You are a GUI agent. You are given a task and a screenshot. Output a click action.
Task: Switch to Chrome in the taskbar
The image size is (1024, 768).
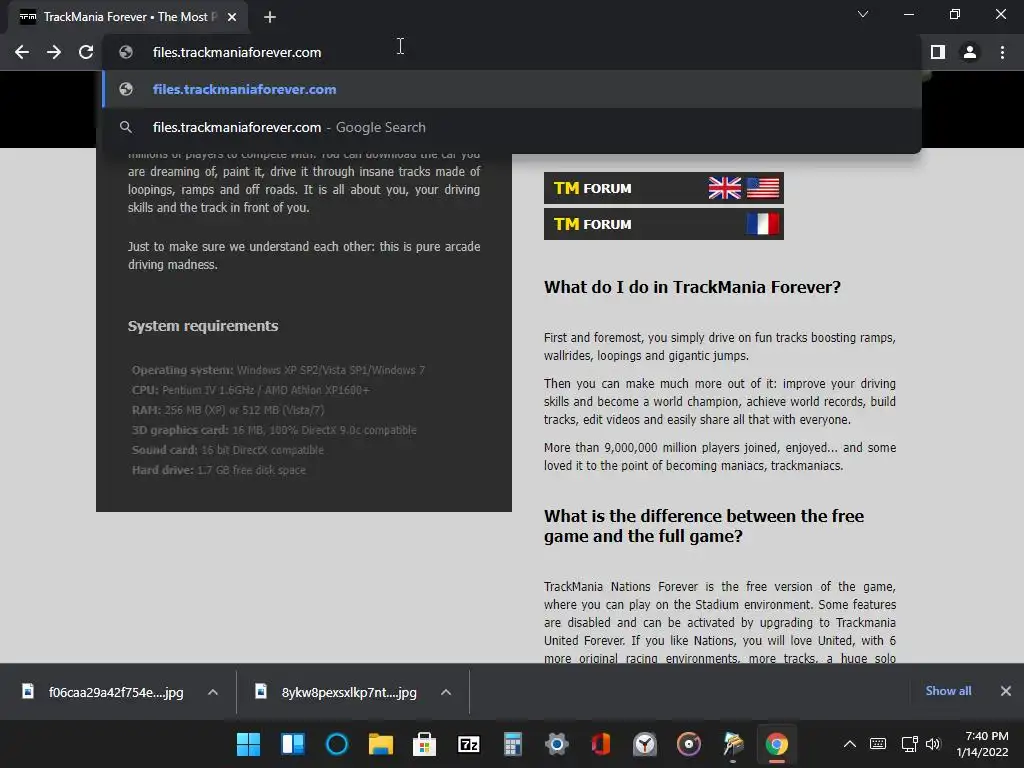(776, 744)
